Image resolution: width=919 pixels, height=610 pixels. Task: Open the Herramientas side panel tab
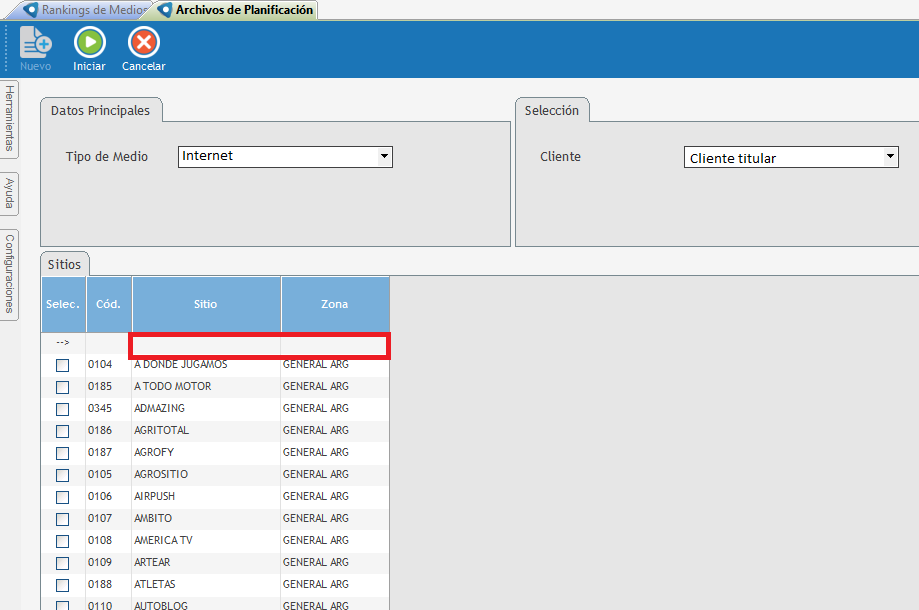click(9, 118)
